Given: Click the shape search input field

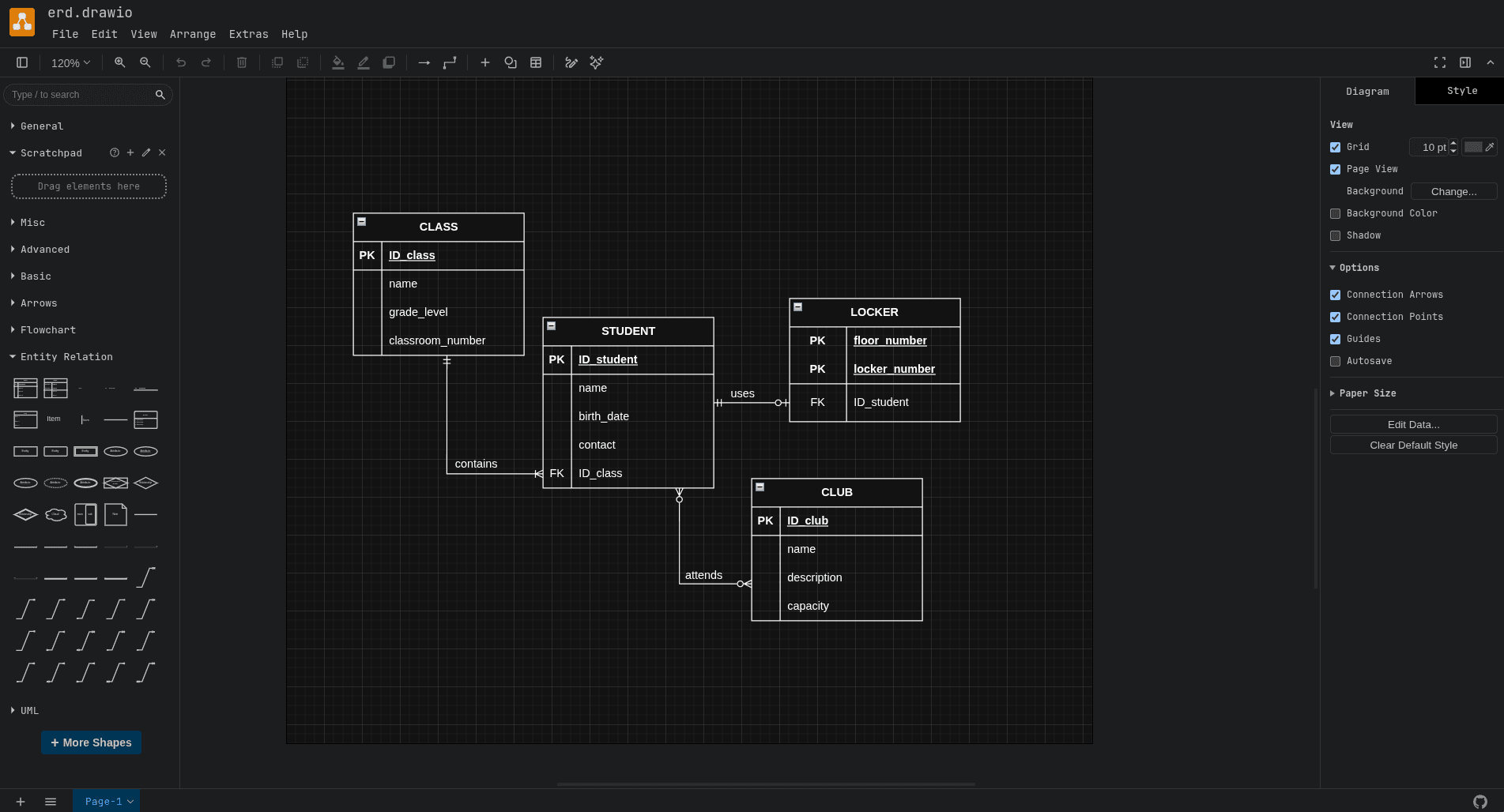Looking at the screenshot, I should tap(81, 95).
